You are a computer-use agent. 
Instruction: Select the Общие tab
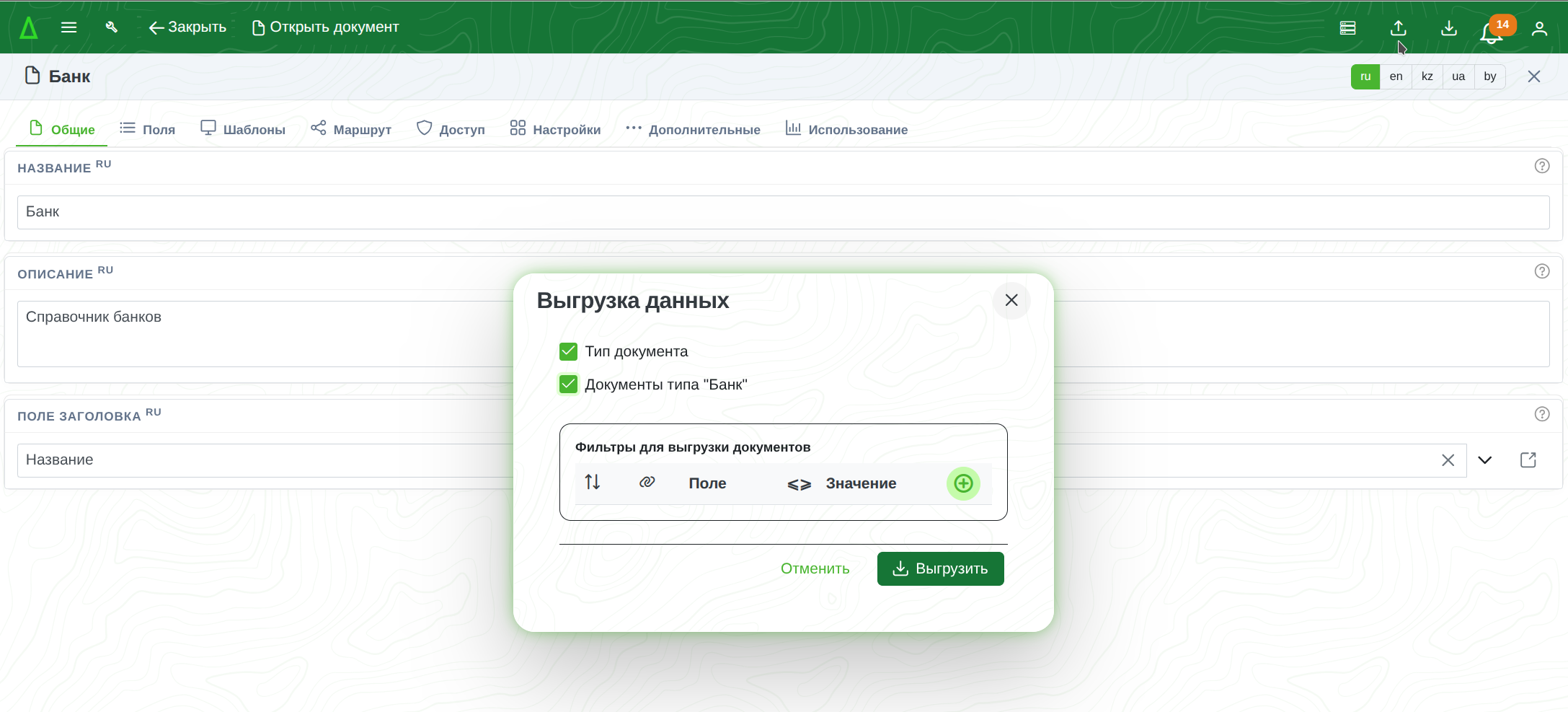coord(62,129)
